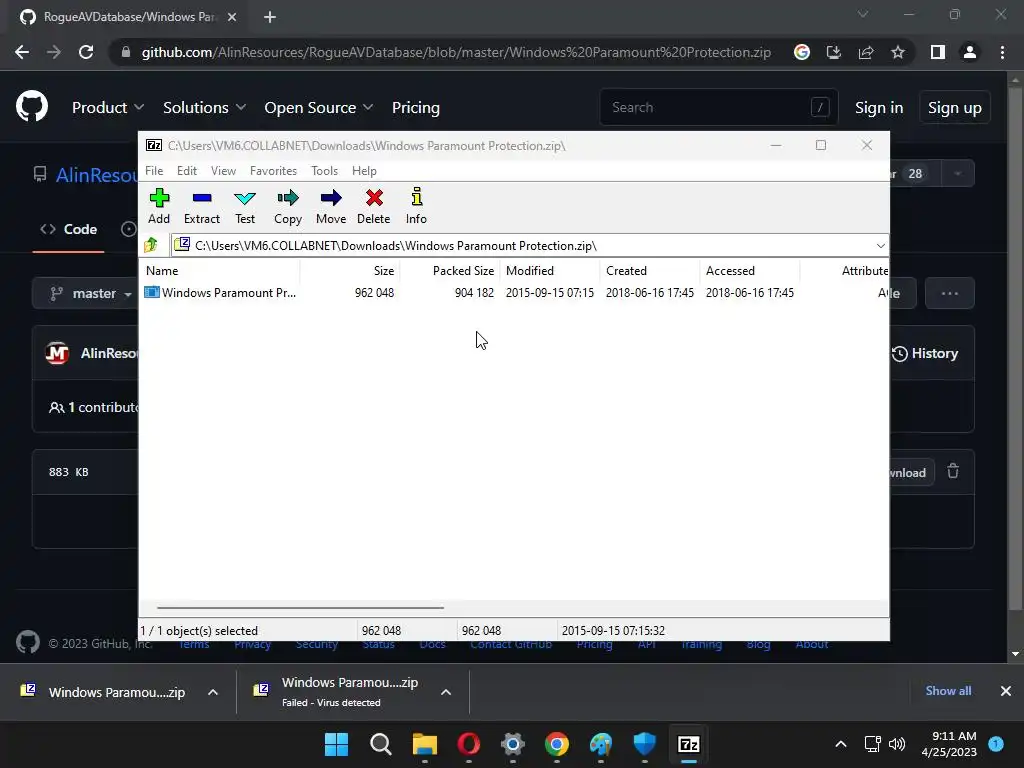
Task: Sort by the Created column header
Action: [x=650, y=270]
